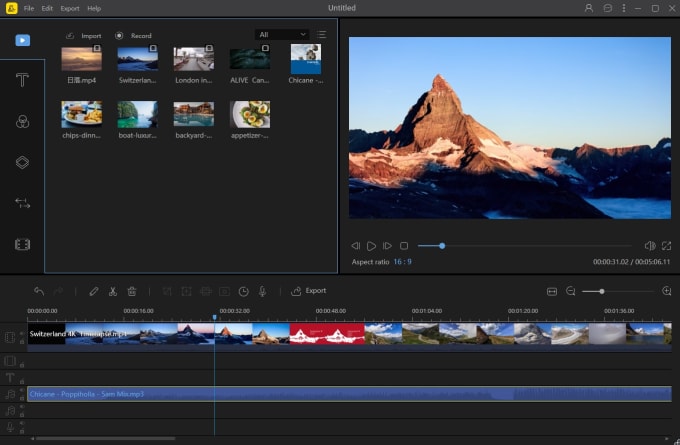Open the Overlays panel

23,162
